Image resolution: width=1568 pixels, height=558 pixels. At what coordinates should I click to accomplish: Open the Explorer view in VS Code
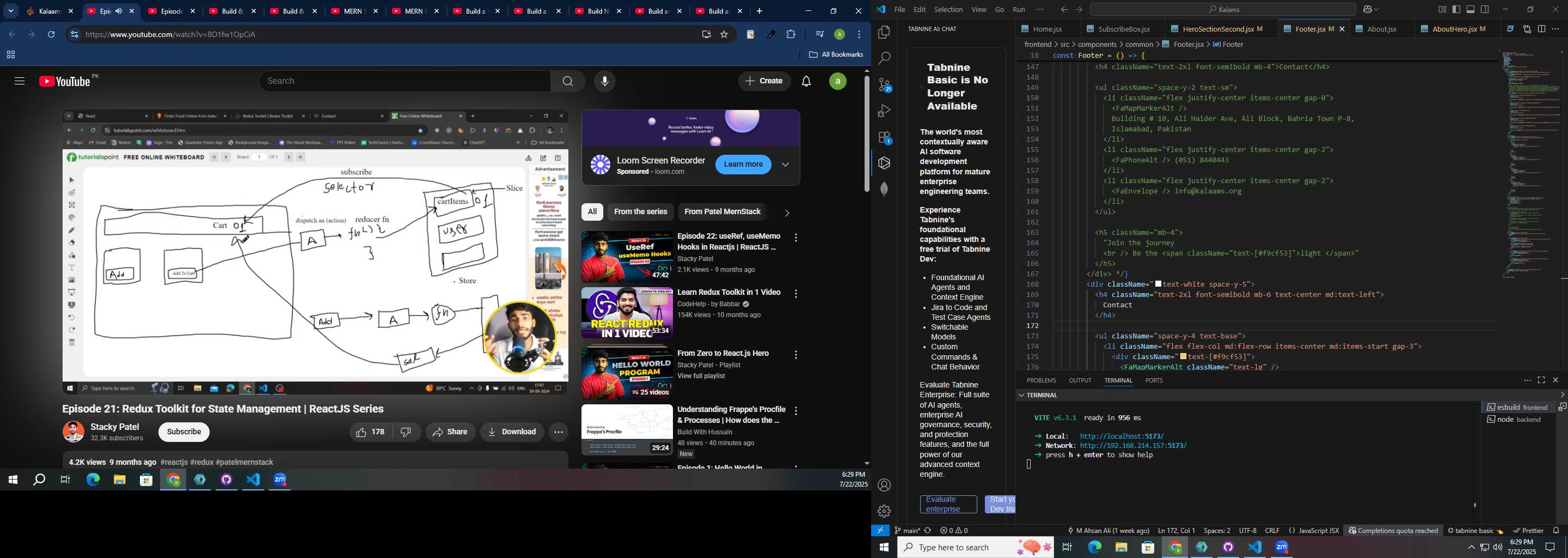(x=884, y=32)
